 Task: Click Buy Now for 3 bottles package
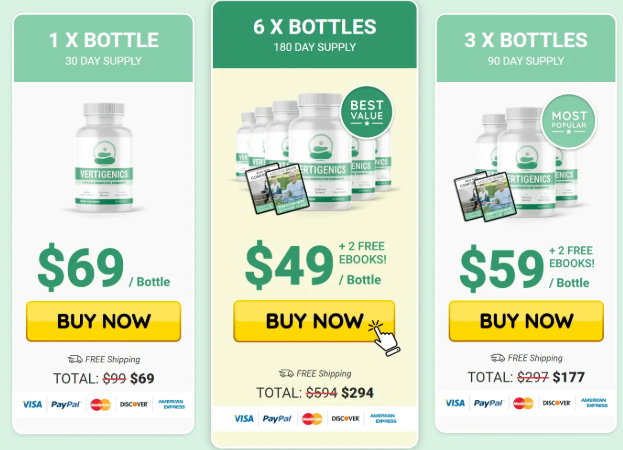(526, 321)
